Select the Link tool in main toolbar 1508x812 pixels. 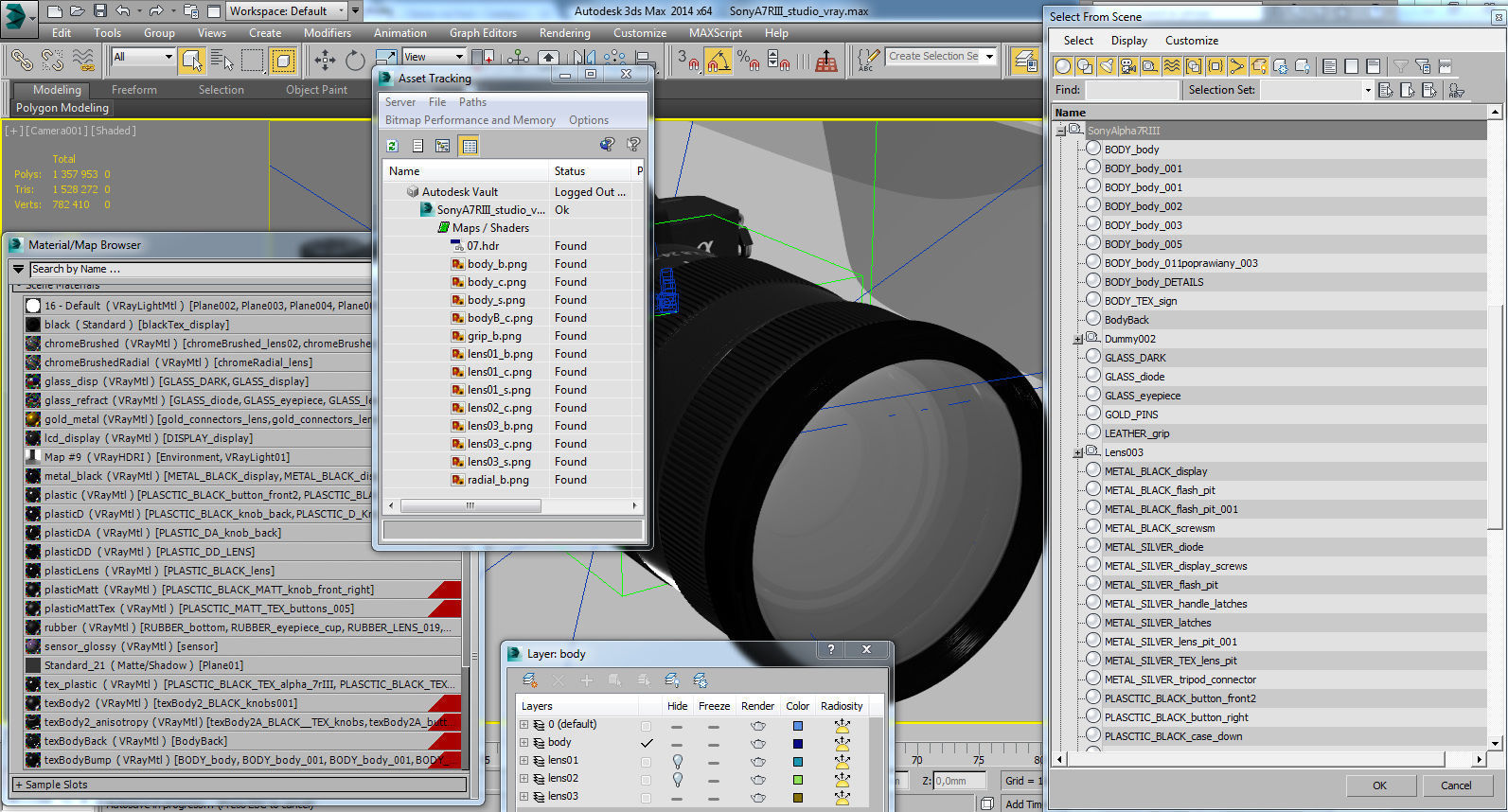21,61
